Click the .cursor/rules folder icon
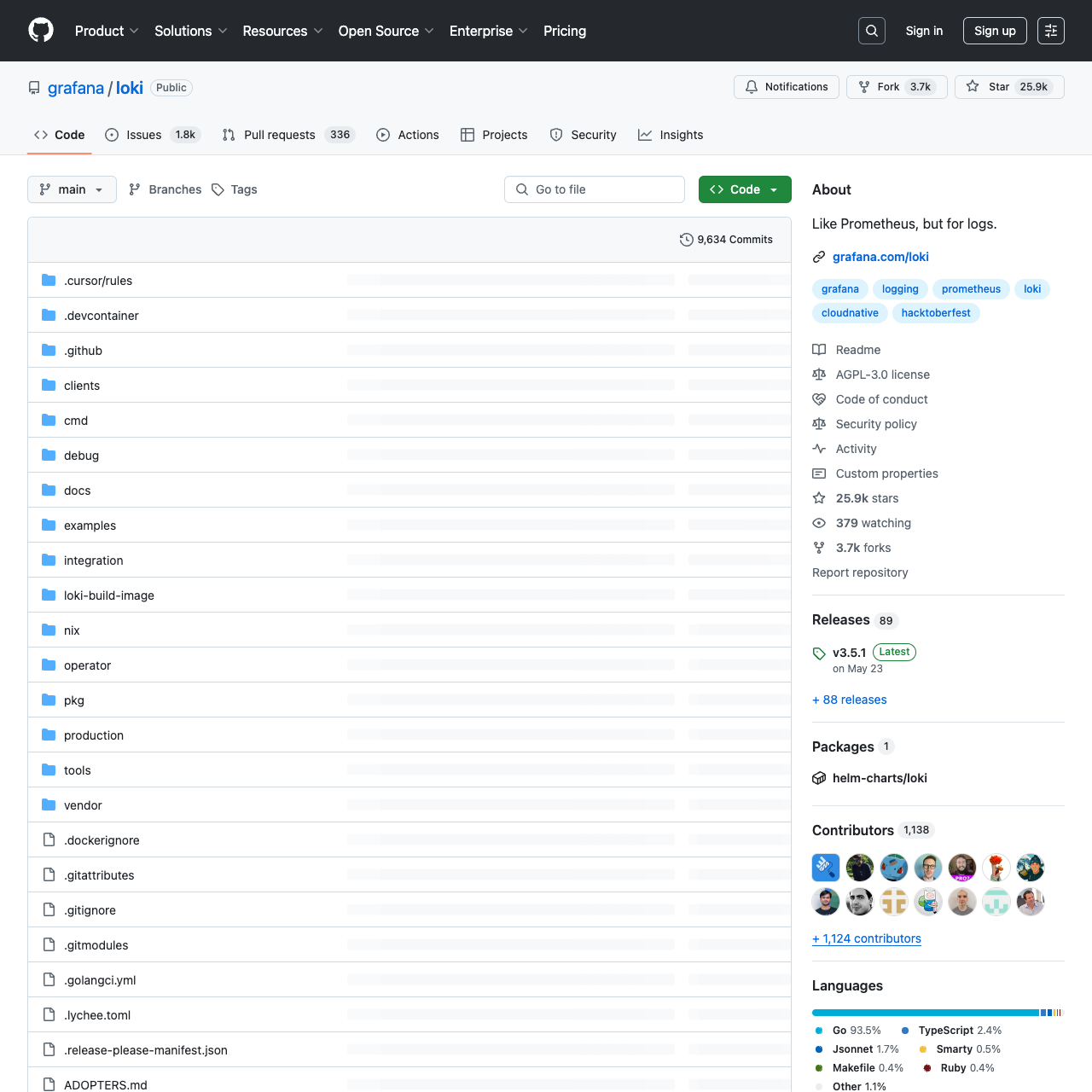The image size is (1092, 1092). (49, 280)
